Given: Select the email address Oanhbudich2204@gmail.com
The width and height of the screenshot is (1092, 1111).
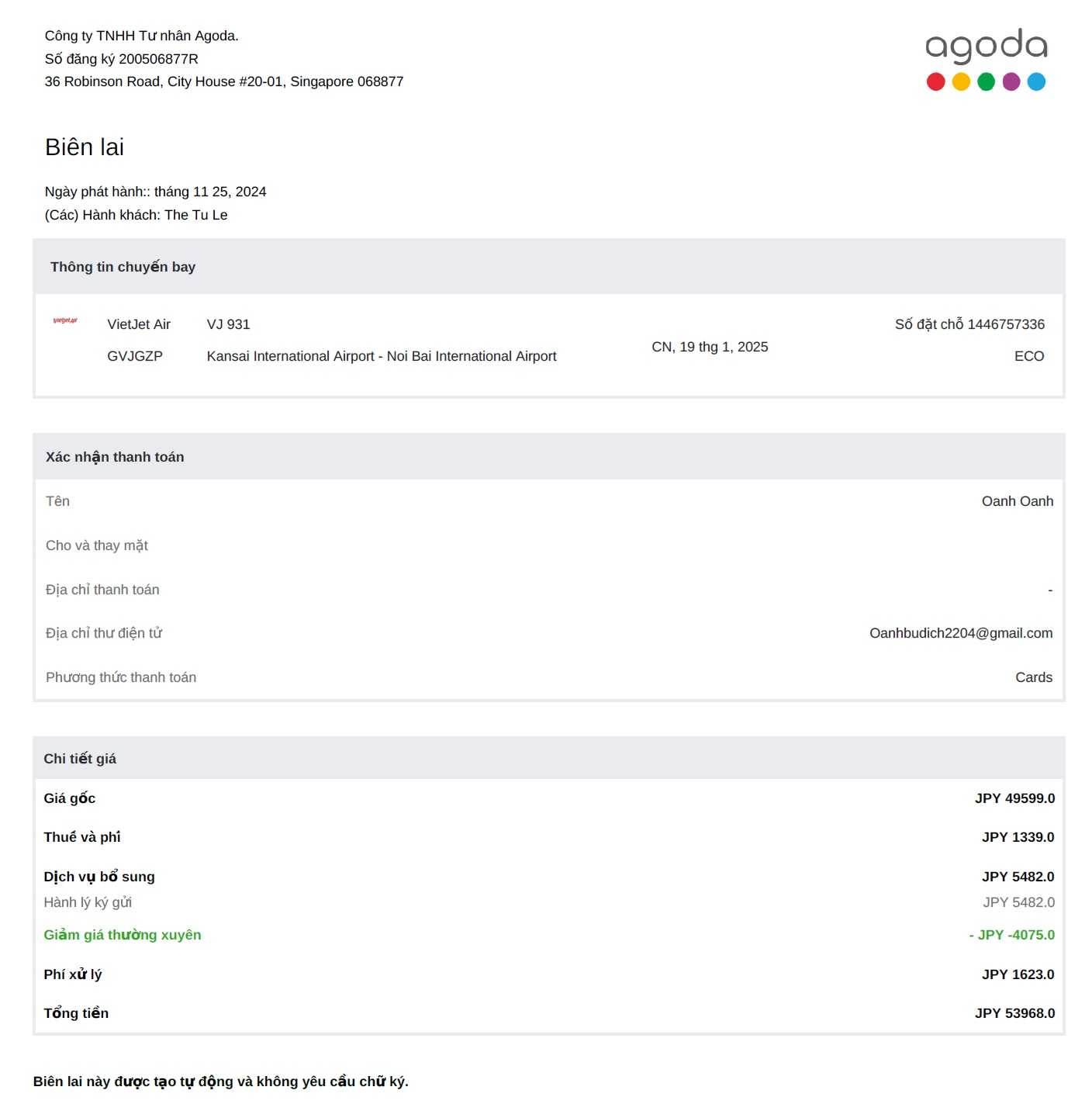Looking at the screenshot, I should (961, 633).
